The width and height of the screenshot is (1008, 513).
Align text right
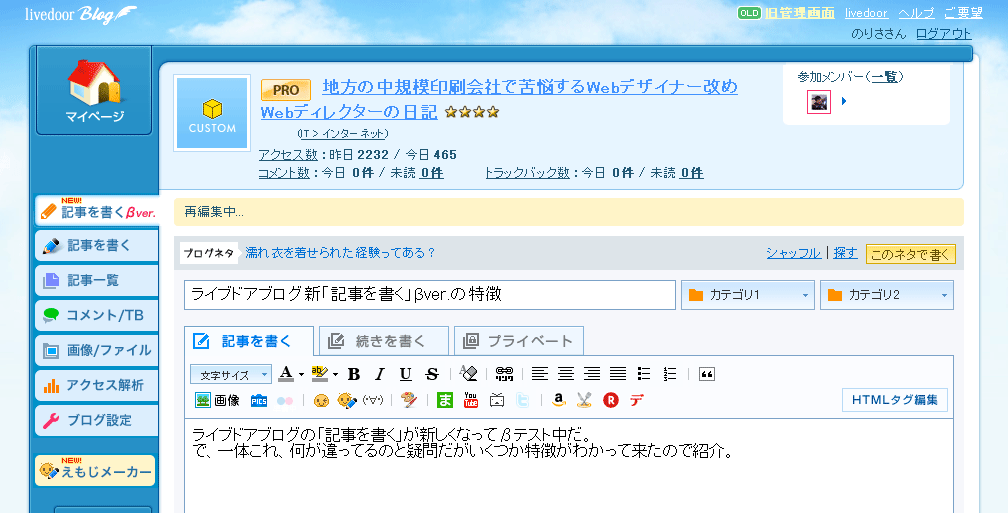click(x=591, y=374)
